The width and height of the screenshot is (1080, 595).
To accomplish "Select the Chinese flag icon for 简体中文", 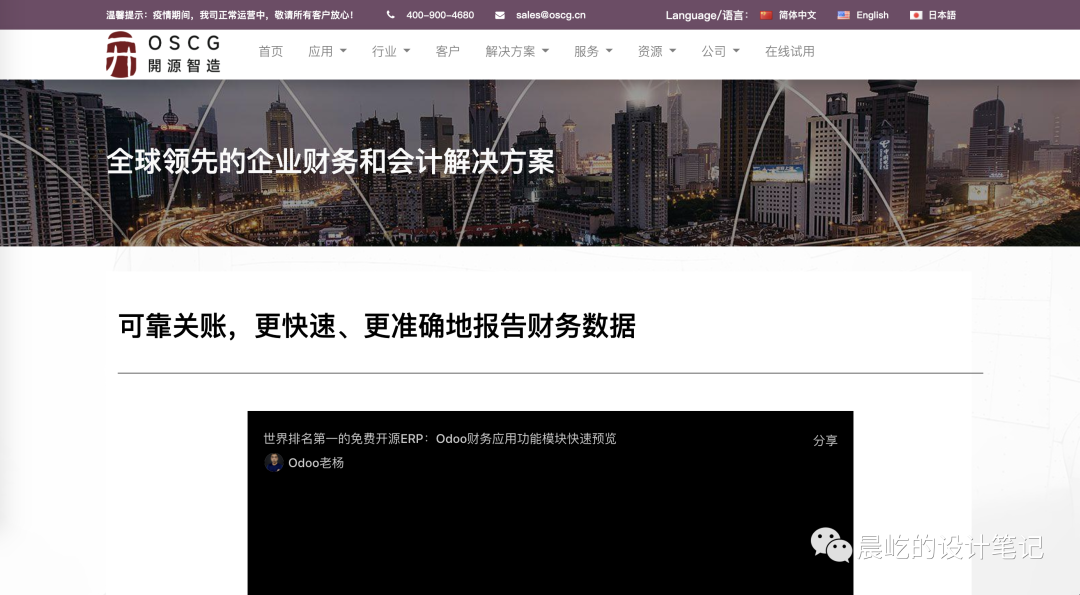I will pos(766,15).
